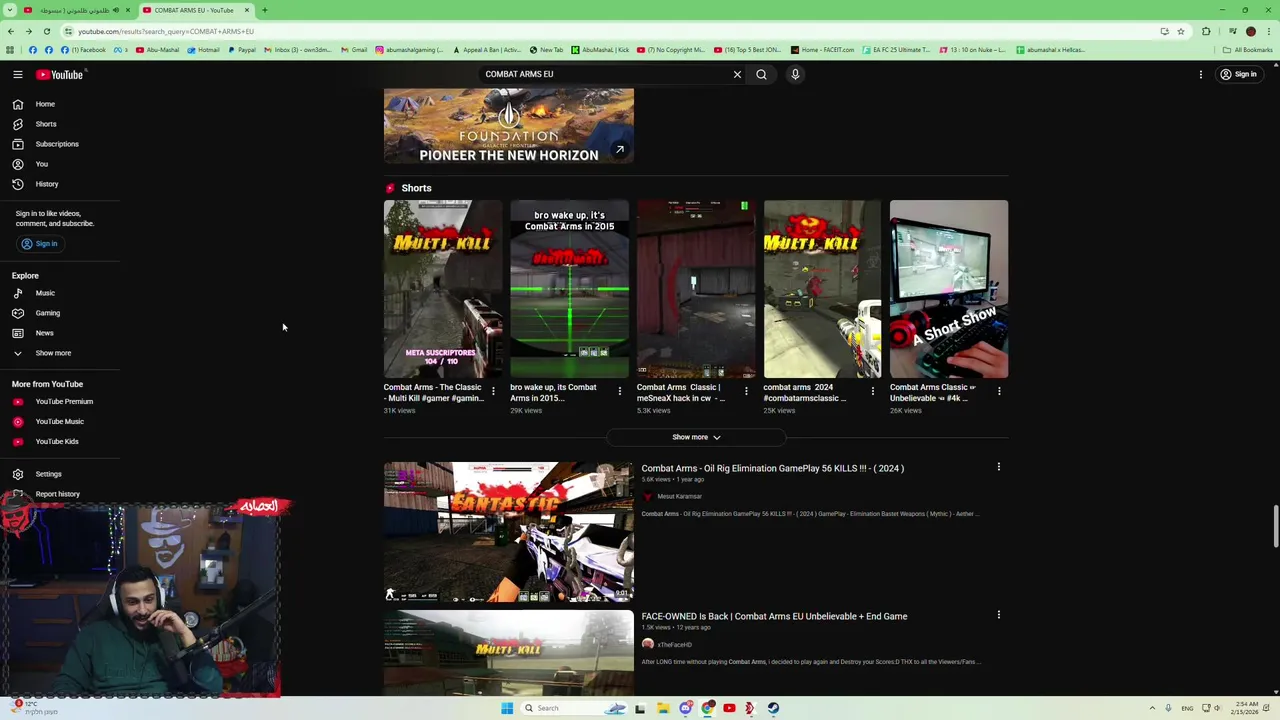The width and height of the screenshot is (1280, 720).
Task: Show hidden system tray icons chevron
Action: click(x=1152, y=708)
